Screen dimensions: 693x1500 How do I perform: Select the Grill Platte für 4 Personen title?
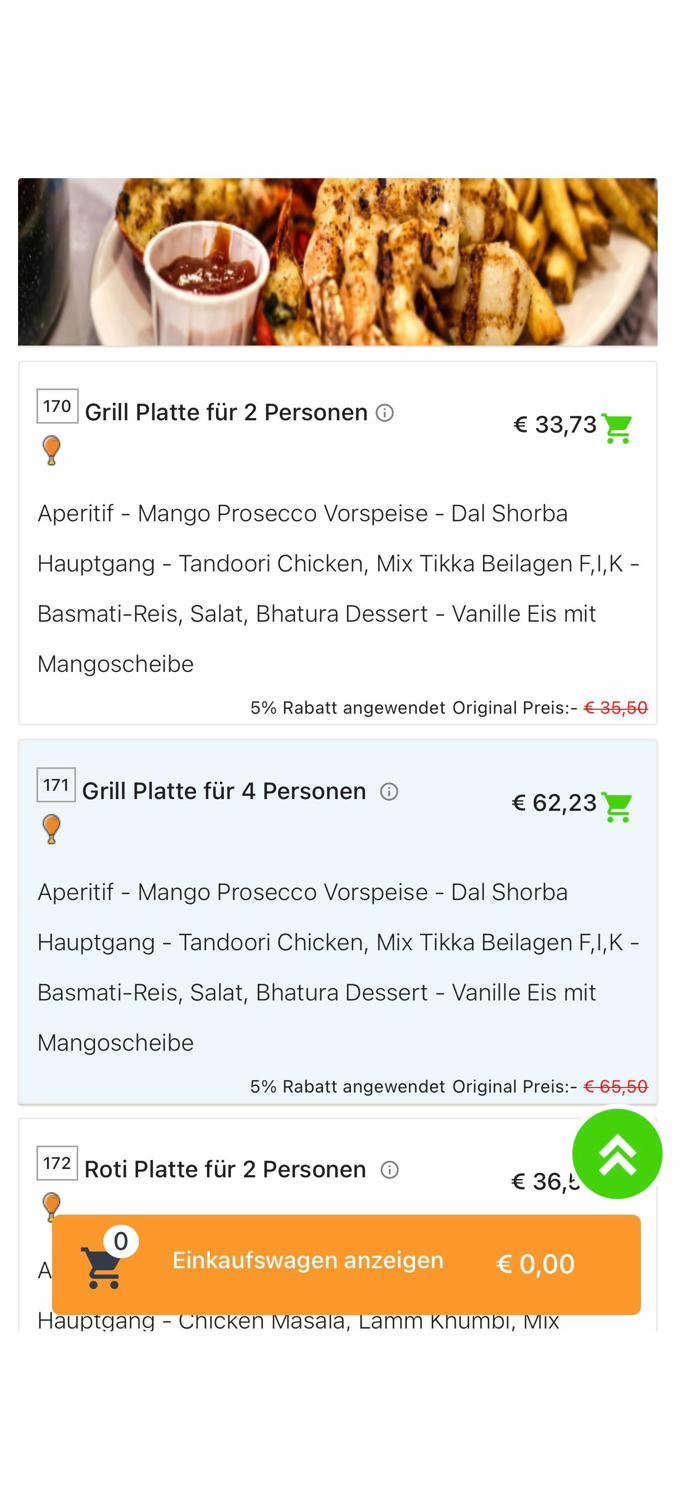pyautogui.click(x=226, y=791)
